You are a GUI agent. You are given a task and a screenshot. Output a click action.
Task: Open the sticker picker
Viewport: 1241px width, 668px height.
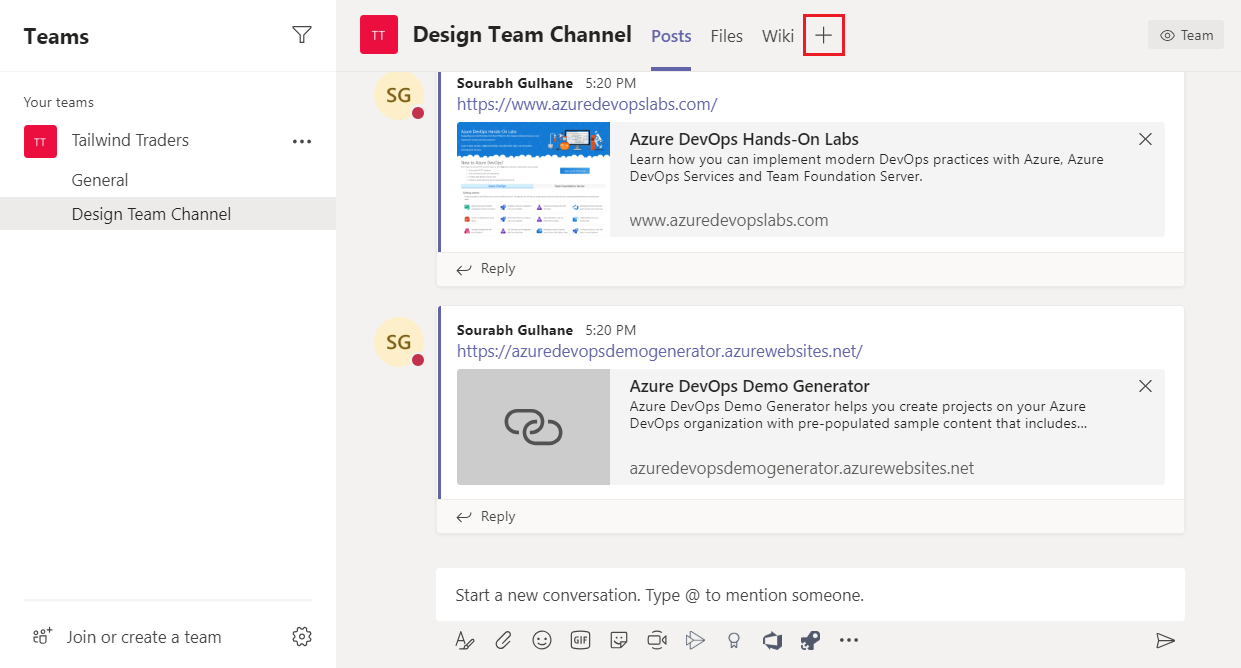point(619,640)
